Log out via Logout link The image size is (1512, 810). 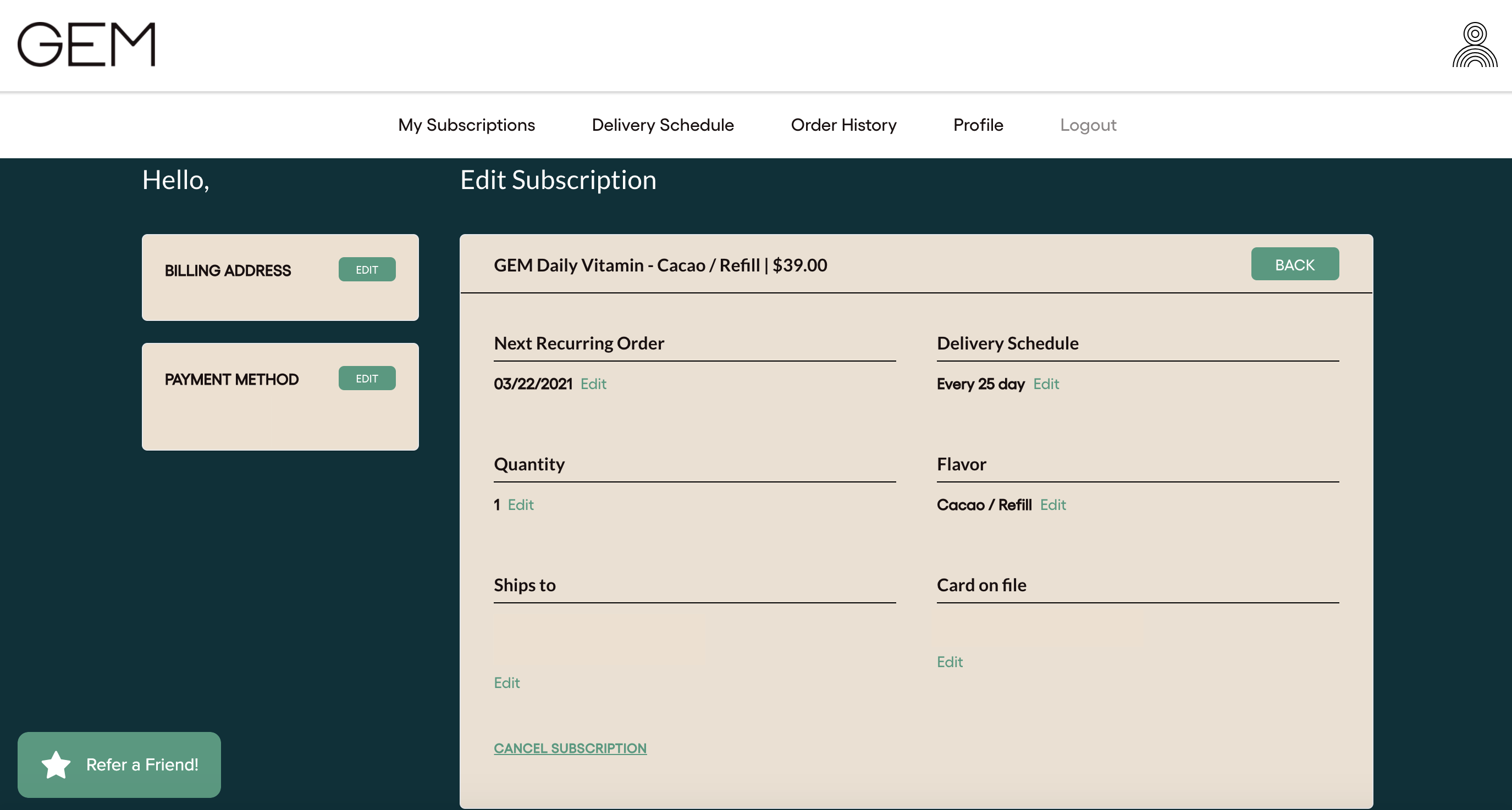click(1088, 125)
